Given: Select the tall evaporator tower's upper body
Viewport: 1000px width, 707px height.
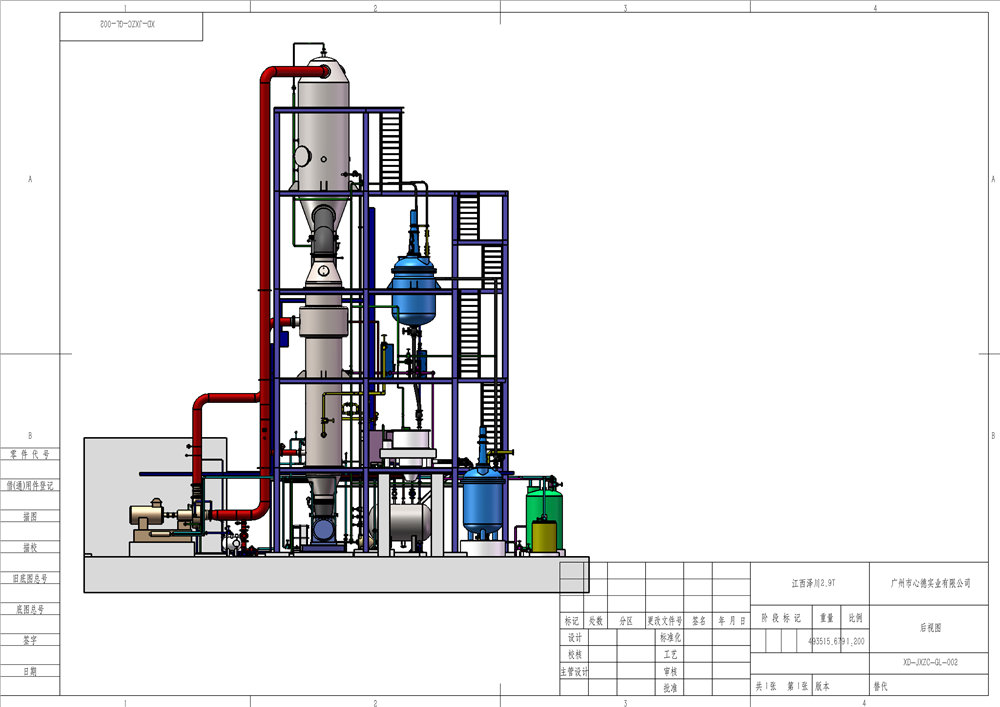Looking at the screenshot, I should click(324, 125).
